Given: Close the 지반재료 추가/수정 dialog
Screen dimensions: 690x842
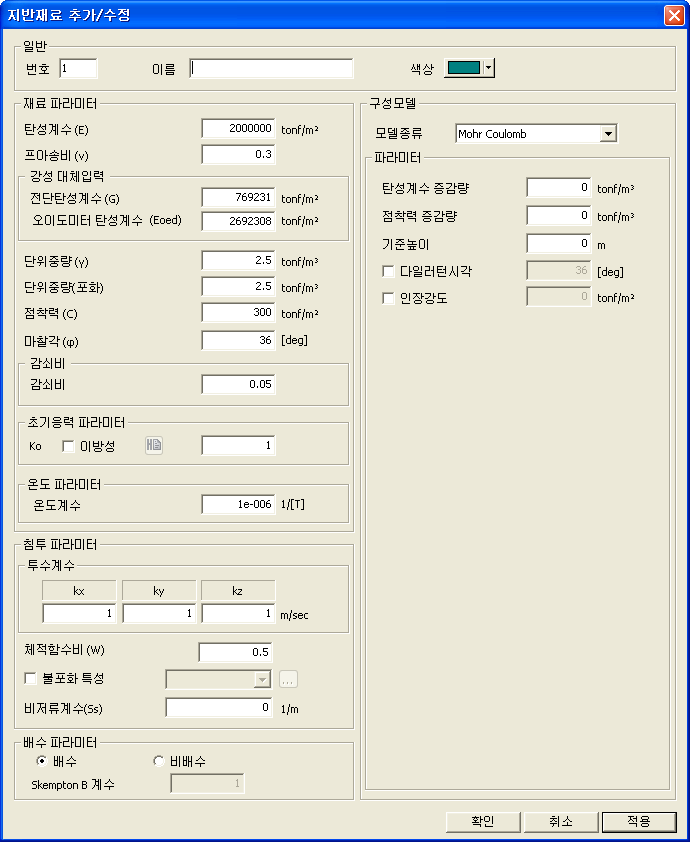Looking at the screenshot, I should pos(674,15).
